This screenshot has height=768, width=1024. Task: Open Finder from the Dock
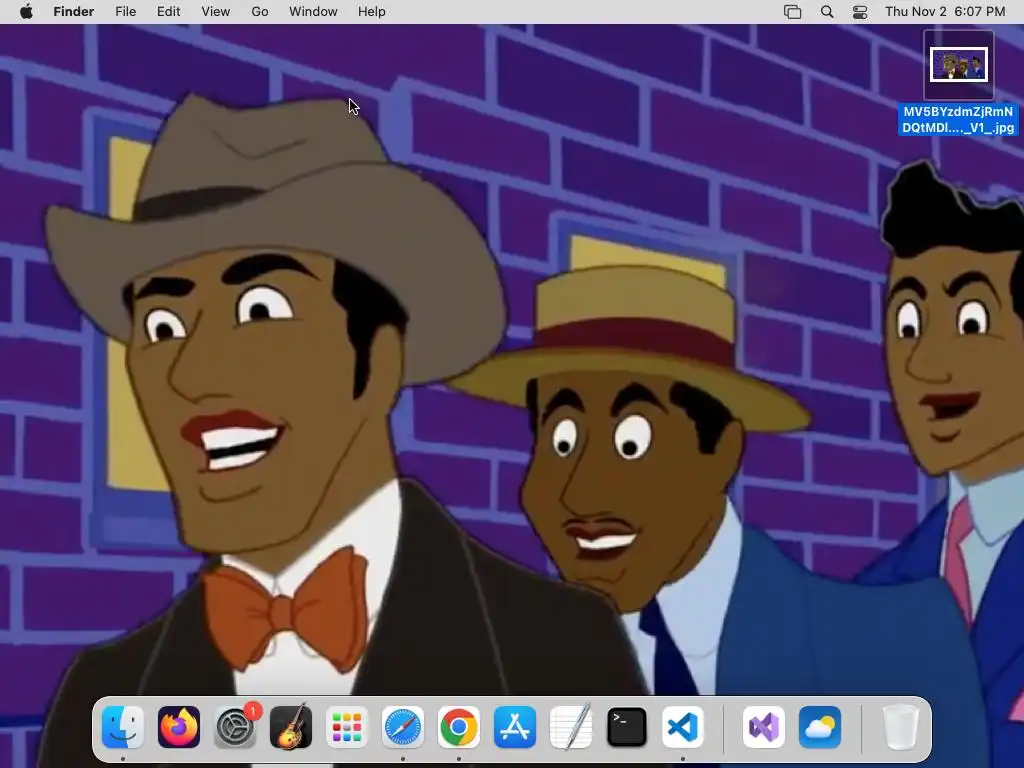(x=123, y=727)
